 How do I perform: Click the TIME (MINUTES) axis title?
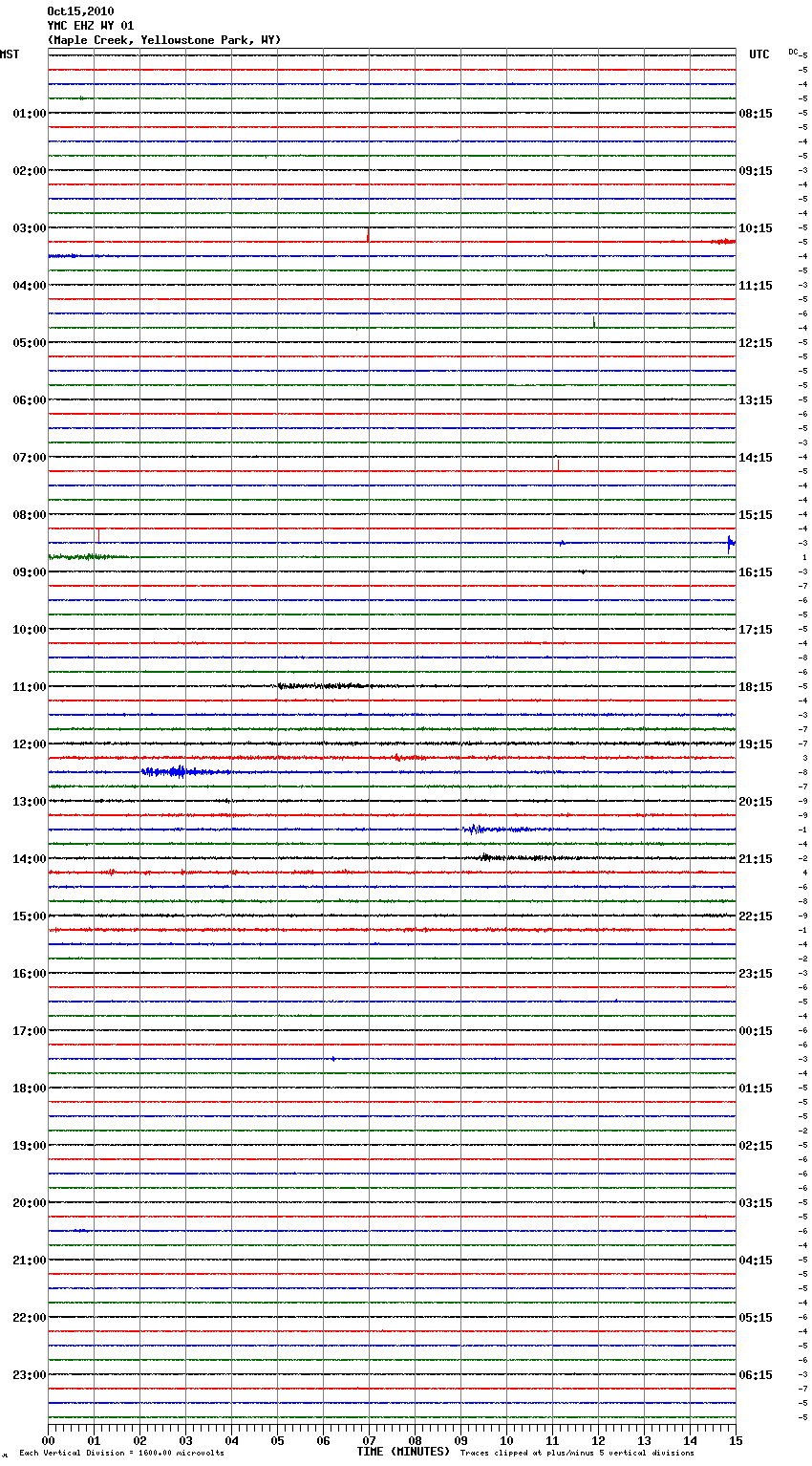tap(403, 1452)
